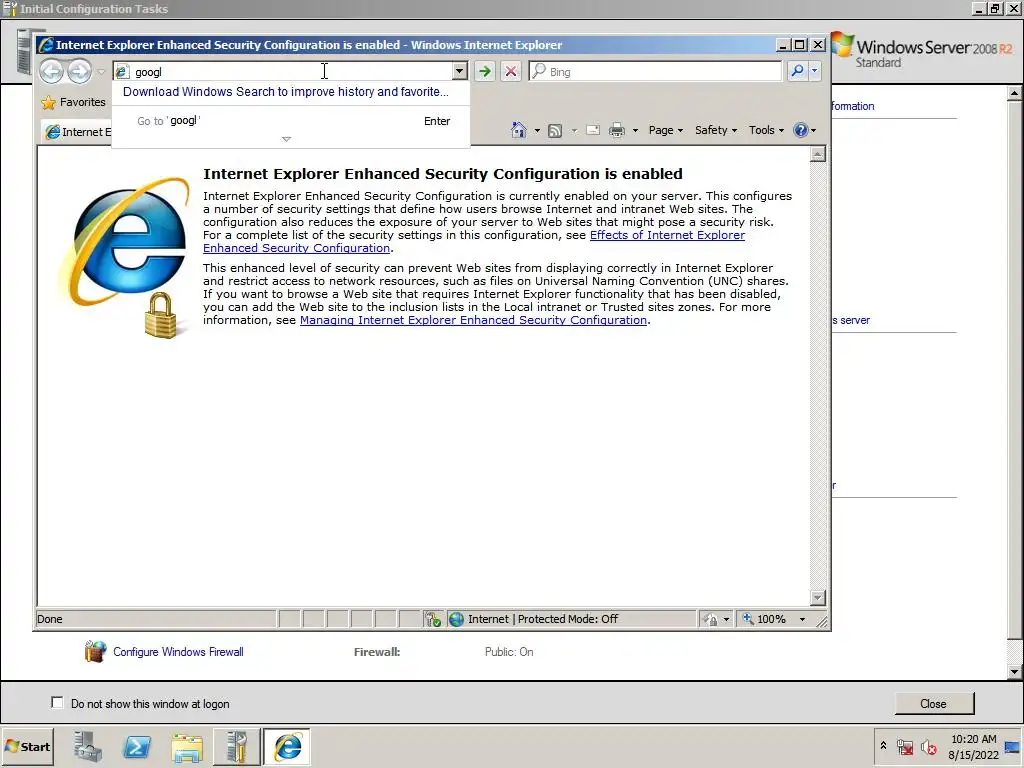1024x768 pixels.
Task: Open the zoom level dropdown arrow
Action: (802, 619)
